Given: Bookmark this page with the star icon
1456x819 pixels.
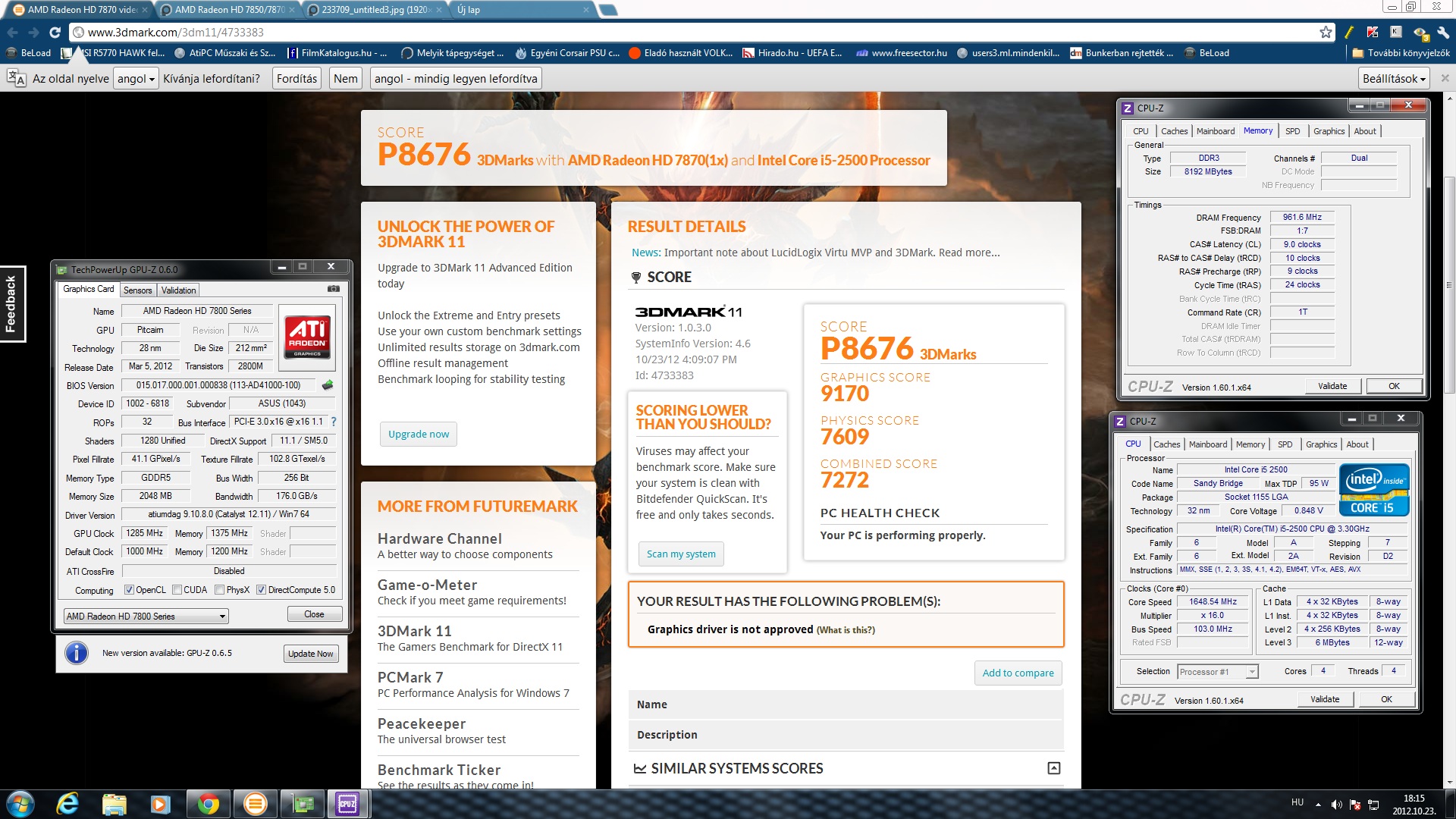Looking at the screenshot, I should coord(1326,32).
